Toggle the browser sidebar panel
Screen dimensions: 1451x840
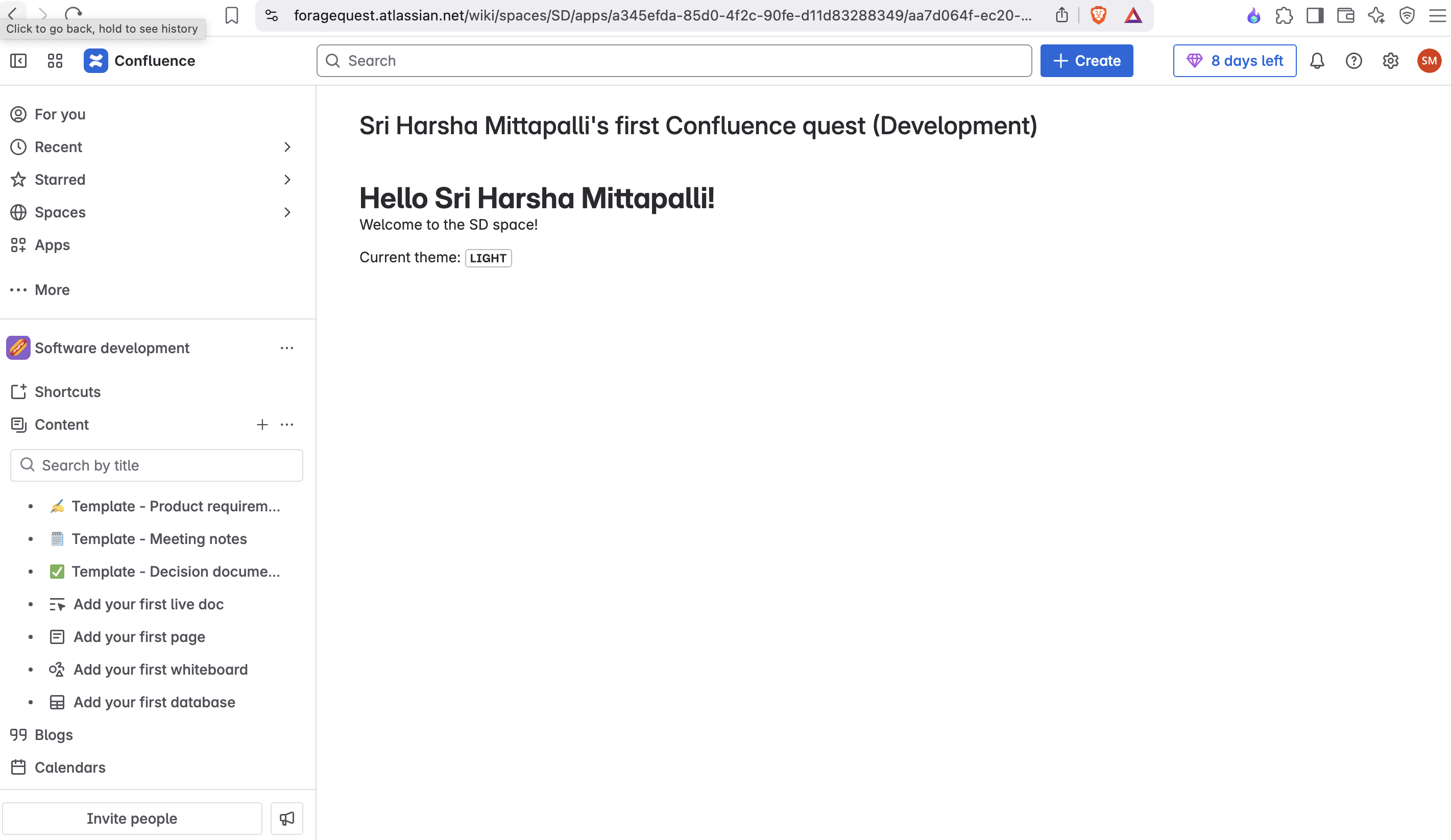click(1315, 15)
